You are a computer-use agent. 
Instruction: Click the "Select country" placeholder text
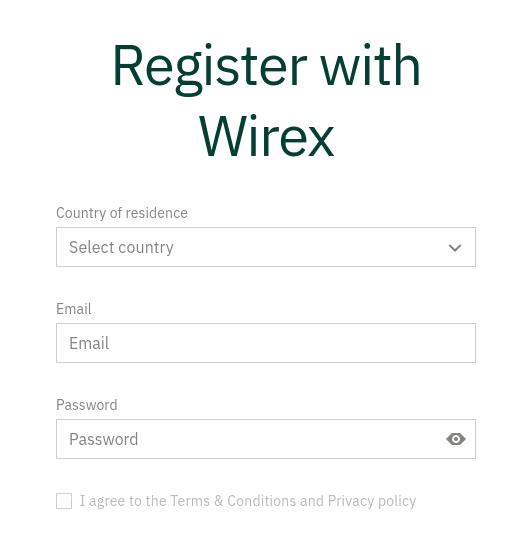[x=121, y=248]
